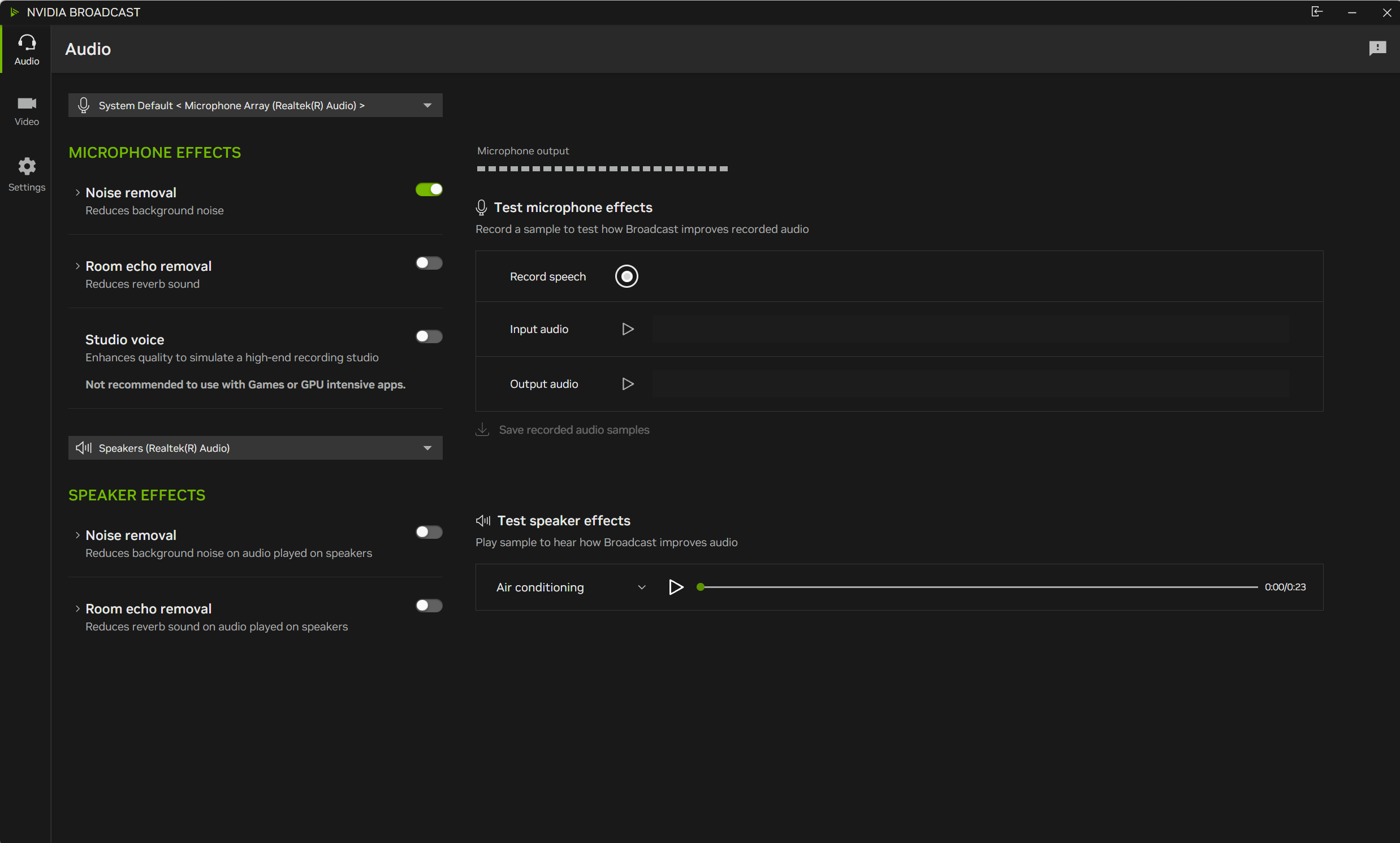Viewport: 1400px width, 843px height.
Task: Click the speaker icon in Speakers selector
Action: pos(84,448)
